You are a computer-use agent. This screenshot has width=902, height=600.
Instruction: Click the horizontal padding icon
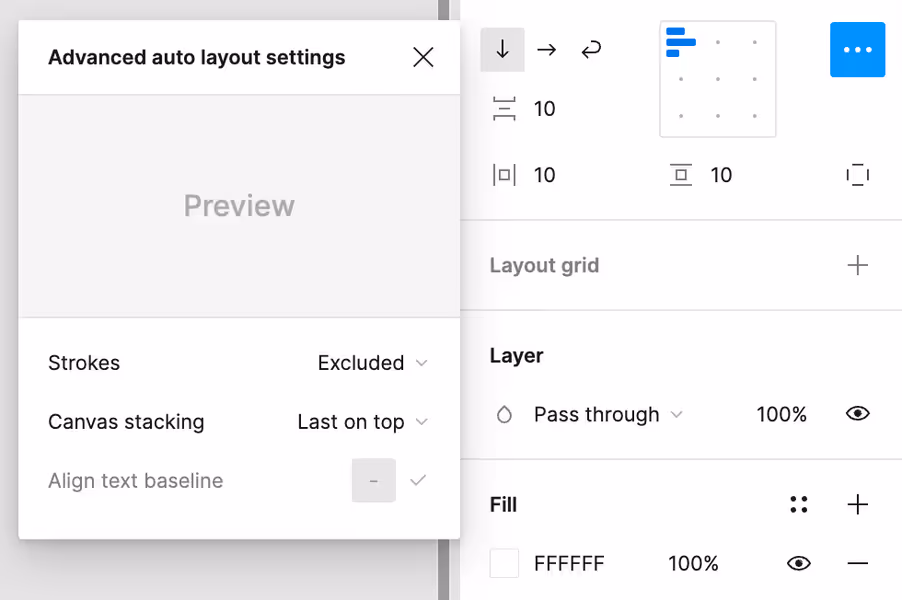[504, 175]
